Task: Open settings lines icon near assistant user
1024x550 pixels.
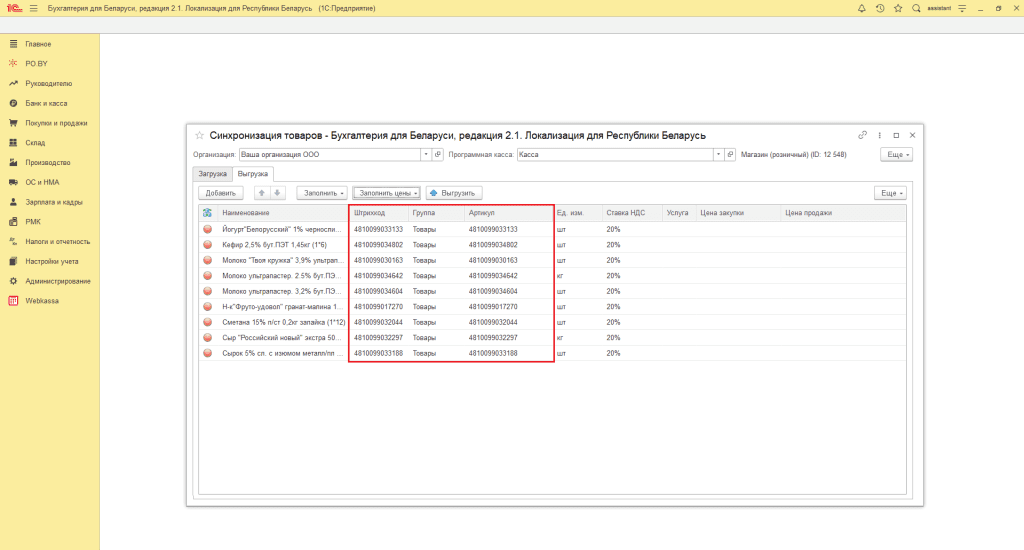Action: (962, 8)
